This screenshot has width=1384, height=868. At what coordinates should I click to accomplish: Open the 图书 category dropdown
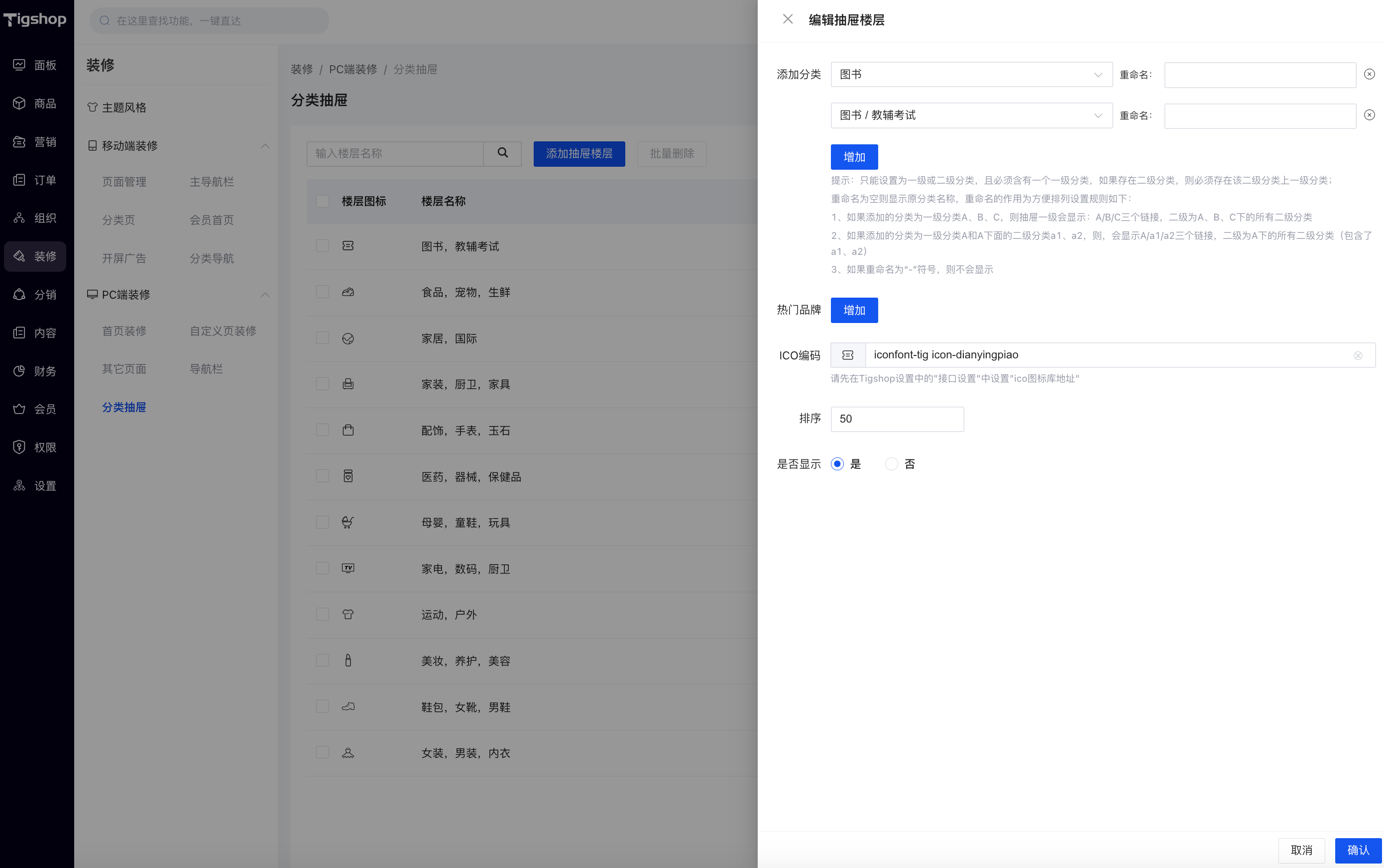click(x=971, y=75)
